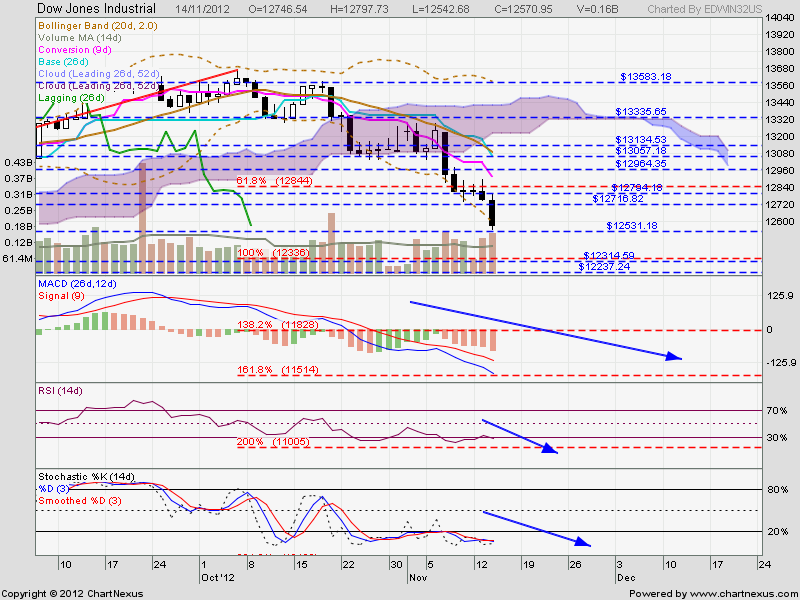800x600 pixels.
Task: Click the 0.43B volume axis label
Action: pyautogui.click(x=18, y=162)
